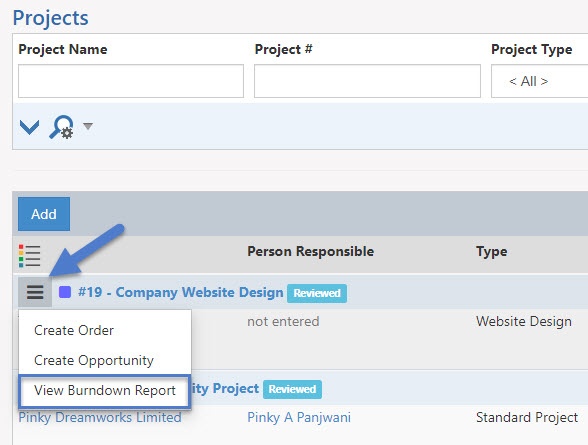Click the Person Responsible column header
Viewport: 588px width, 445px height.
coord(310,251)
